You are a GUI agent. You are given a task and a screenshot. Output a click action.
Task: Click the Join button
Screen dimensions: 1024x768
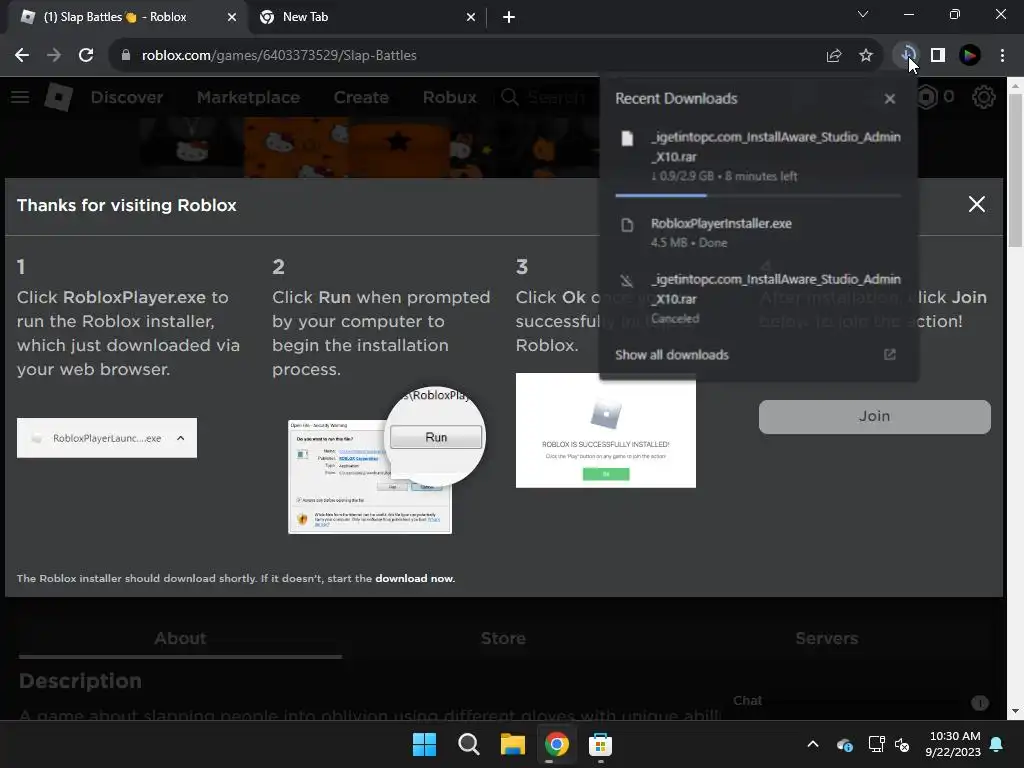[x=874, y=417]
